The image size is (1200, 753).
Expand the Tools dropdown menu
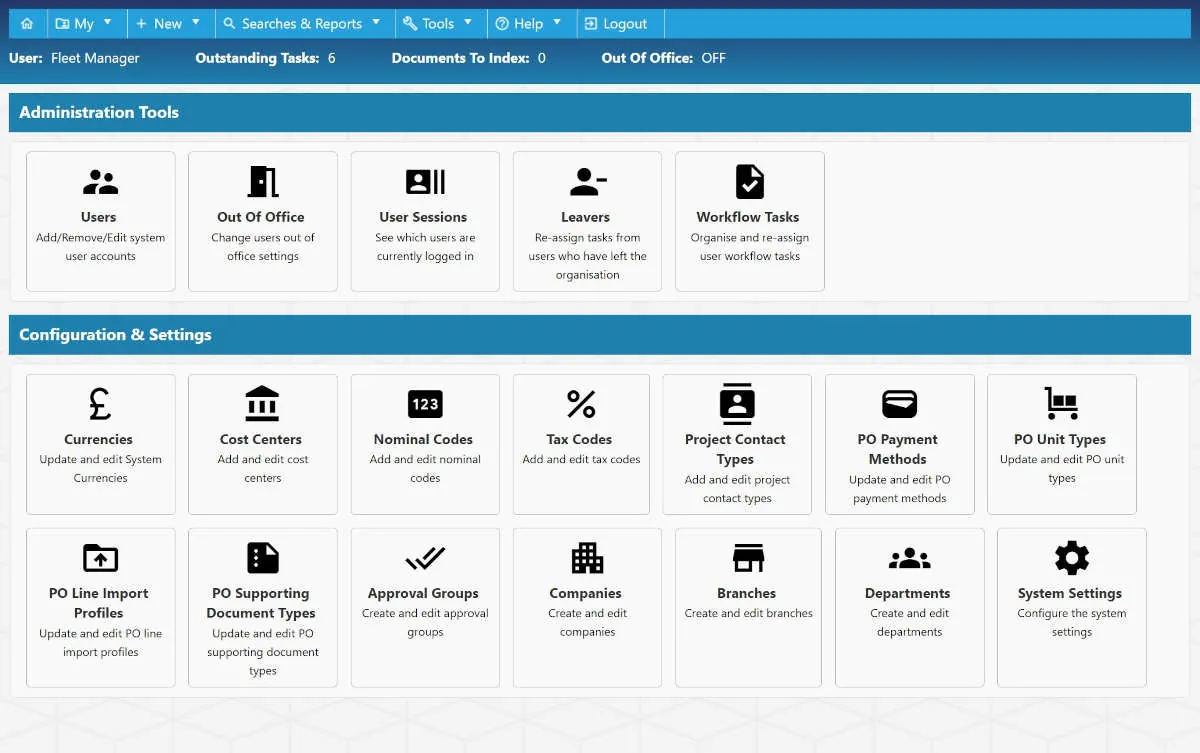440,24
